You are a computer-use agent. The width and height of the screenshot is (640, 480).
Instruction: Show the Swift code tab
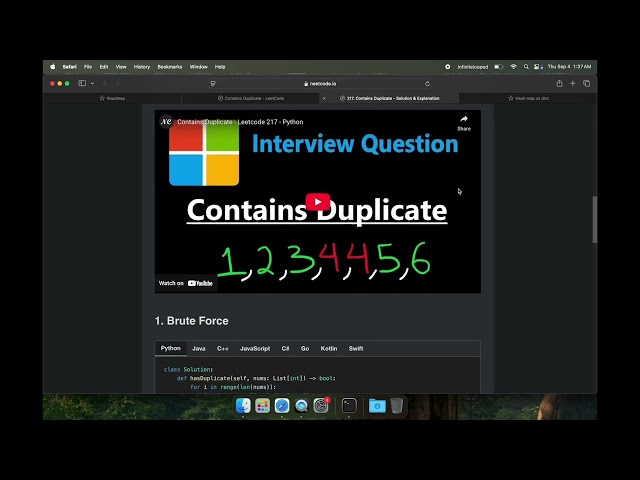(356, 349)
